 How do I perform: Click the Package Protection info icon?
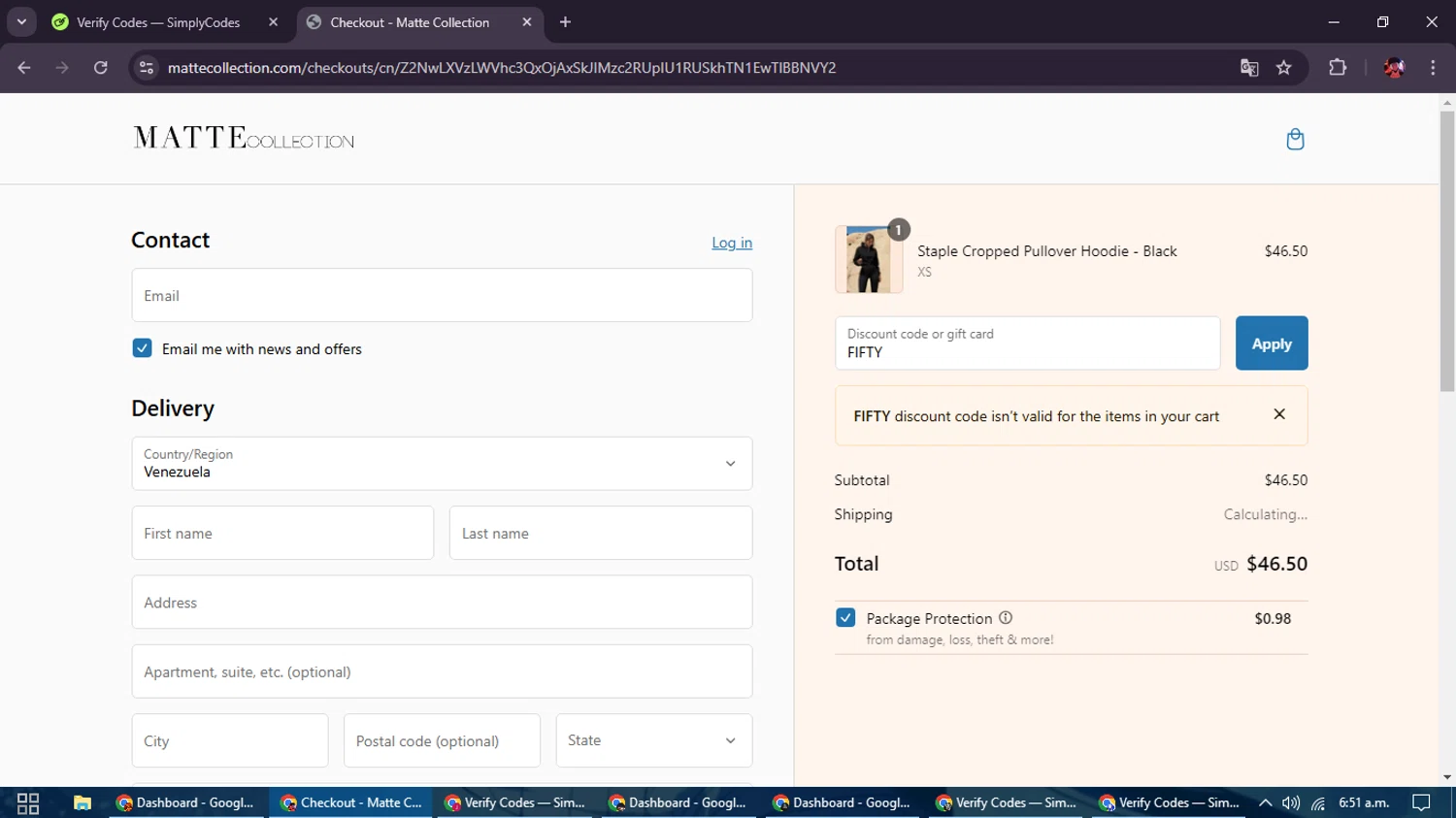click(x=1006, y=618)
